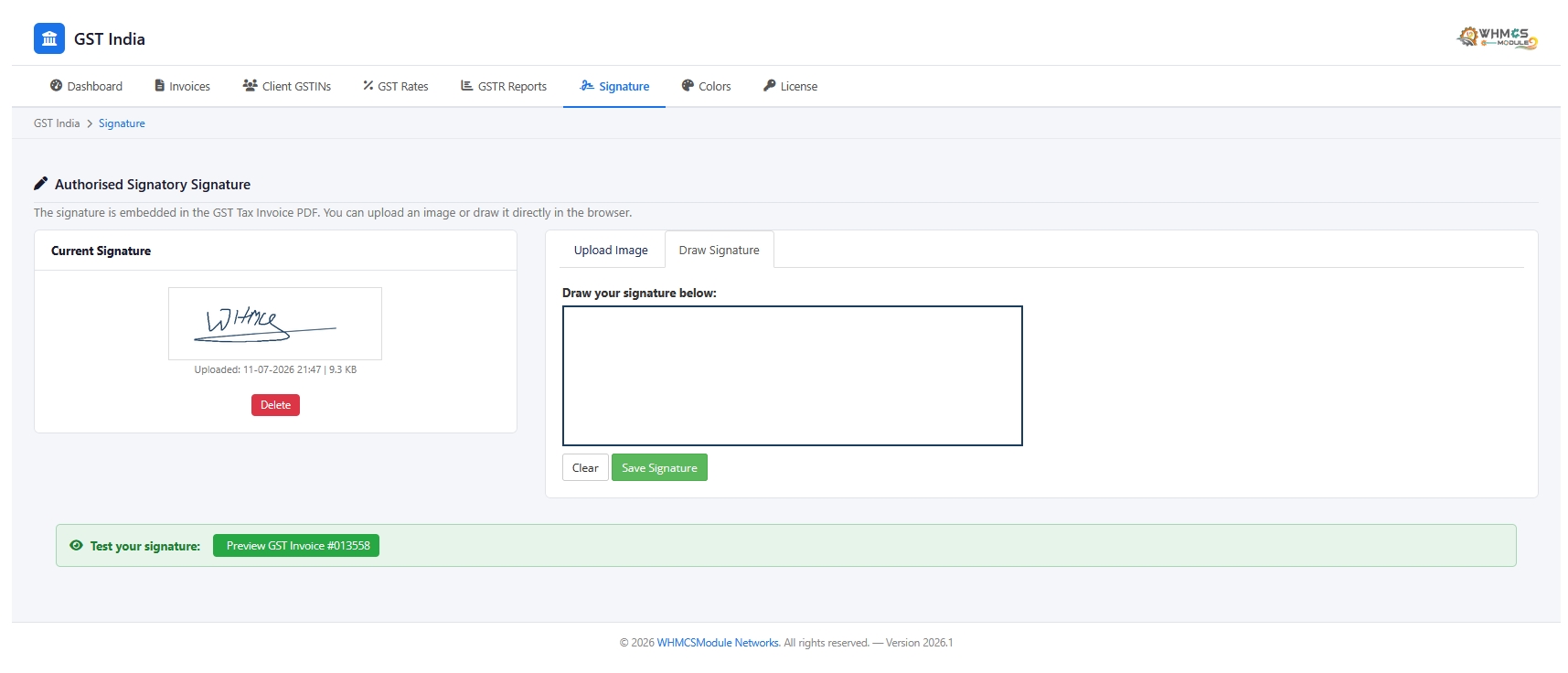This screenshot has height=673, width=1568.
Task: Switch to the Upload Image tab
Action: 611,250
